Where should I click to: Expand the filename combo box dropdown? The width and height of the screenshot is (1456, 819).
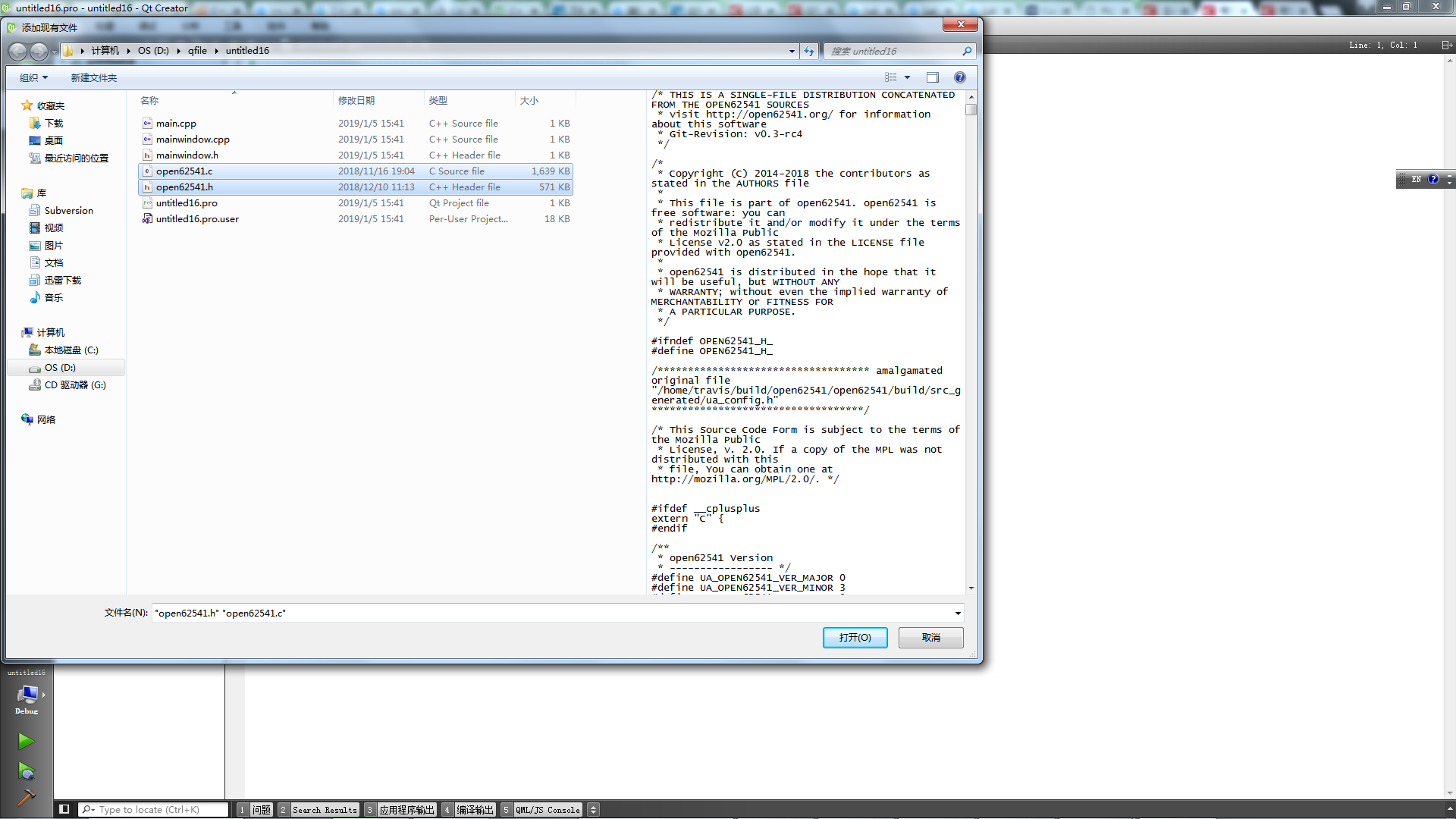click(x=957, y=613)
